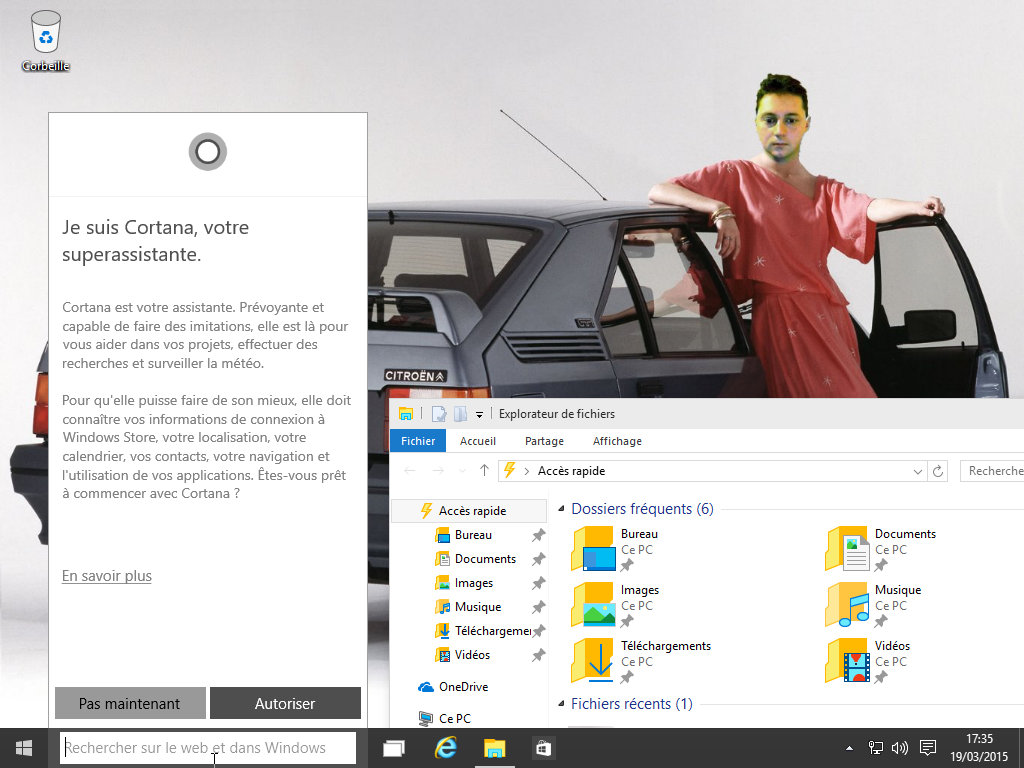Viewport: 1024px width, 768px height.
Task: Switch to the Affichage ribbon tab
Action: click(617, 440)
